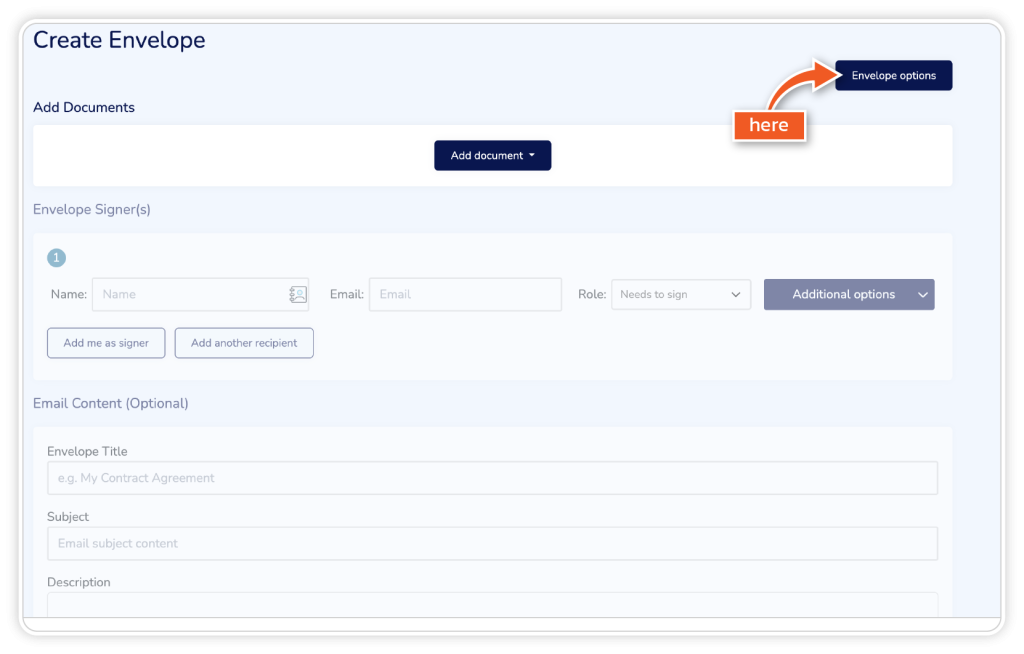Expand the Add document dropdown

tap(492, 156)
